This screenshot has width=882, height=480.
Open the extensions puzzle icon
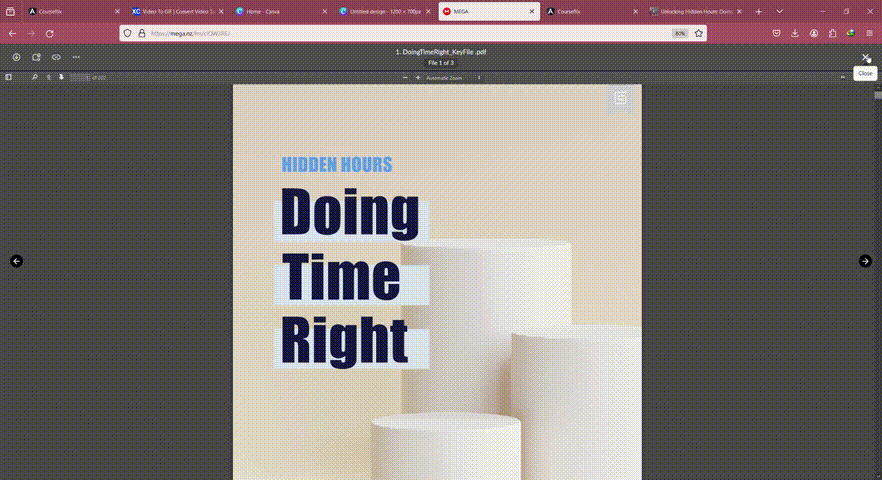coord(832,34)
